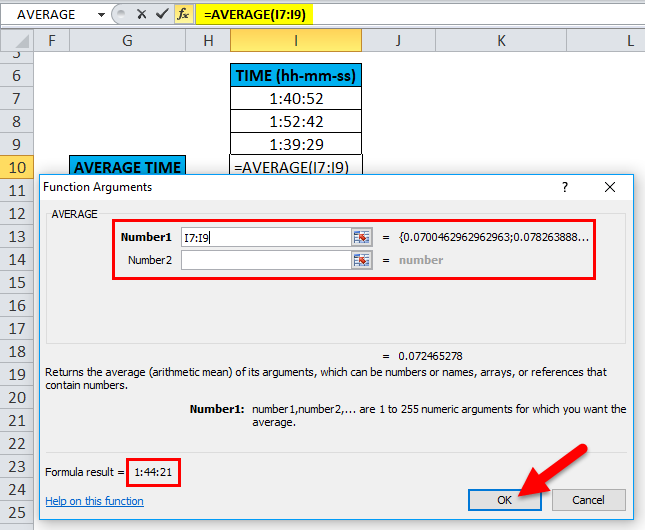Select row 9 header
The image size is (645, 530).
pyautogui.click(x=16, y=144)
